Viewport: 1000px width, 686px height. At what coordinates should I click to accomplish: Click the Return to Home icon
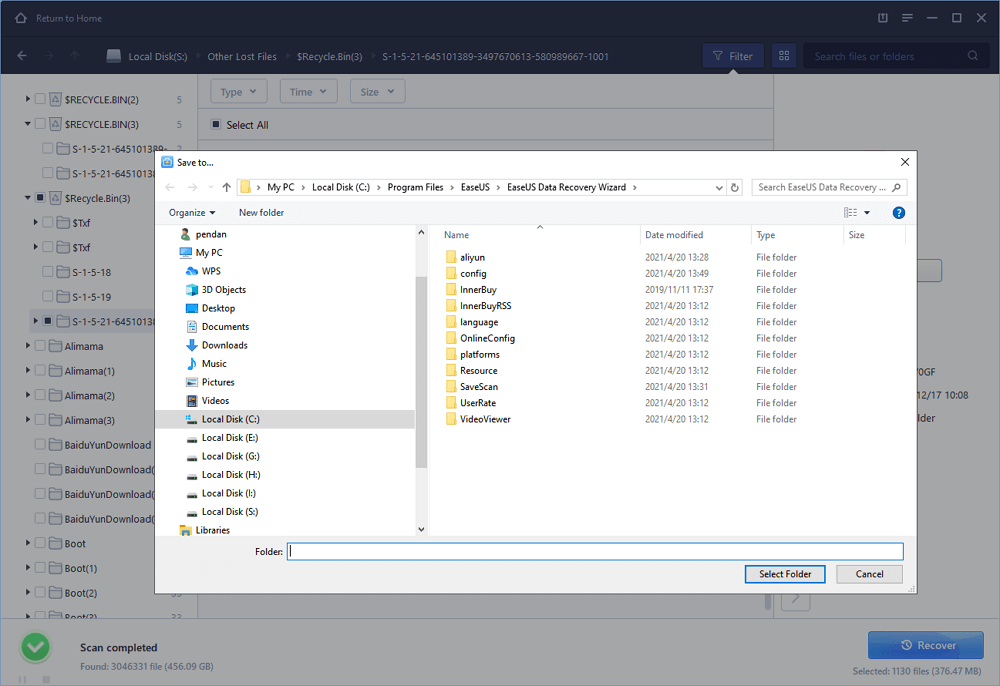[x=21, y=18]
